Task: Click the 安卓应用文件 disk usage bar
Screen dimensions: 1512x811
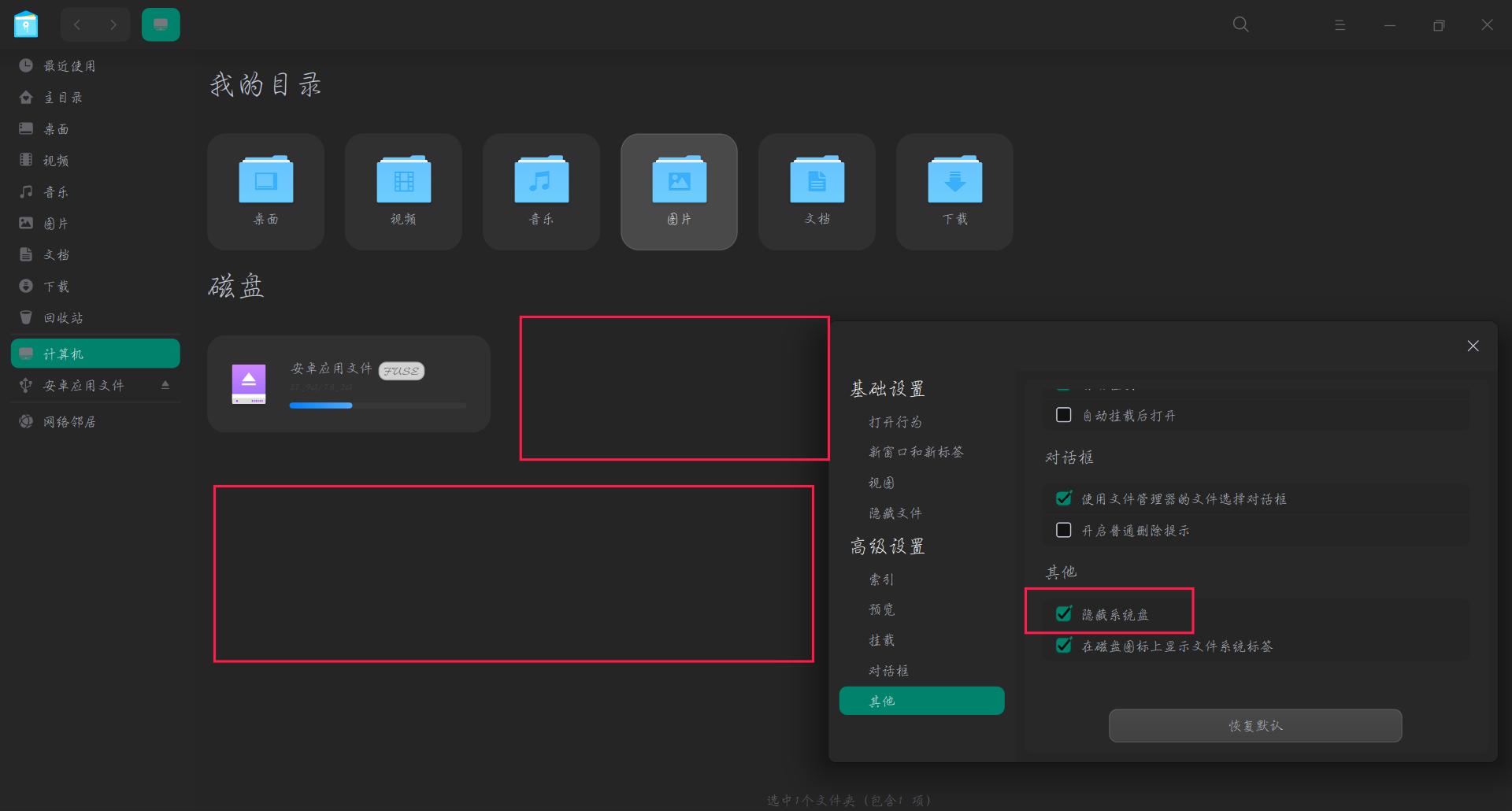Action: pyautogui.click(x=378, y=405)
